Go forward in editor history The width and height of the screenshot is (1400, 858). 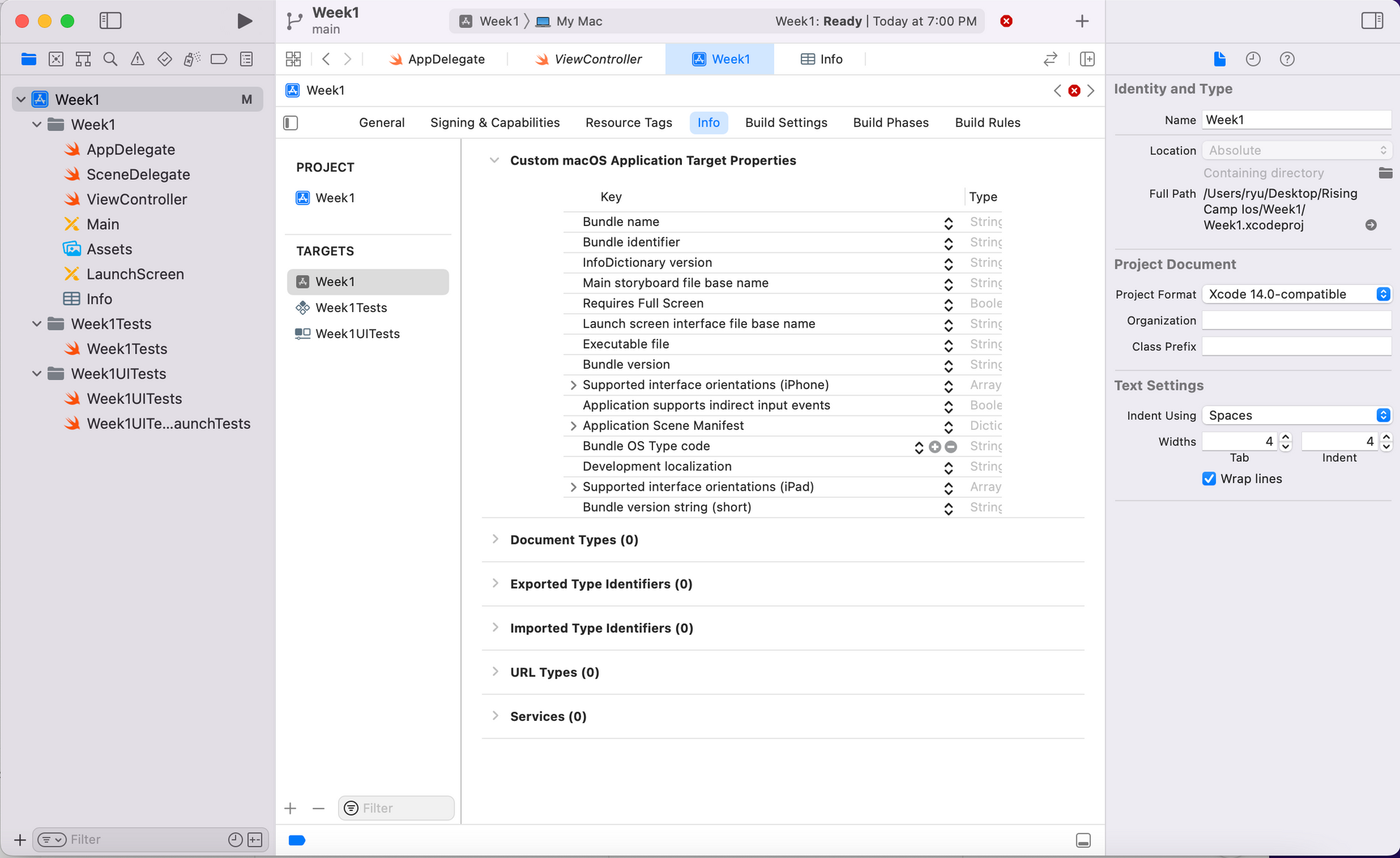click(347, 59)
